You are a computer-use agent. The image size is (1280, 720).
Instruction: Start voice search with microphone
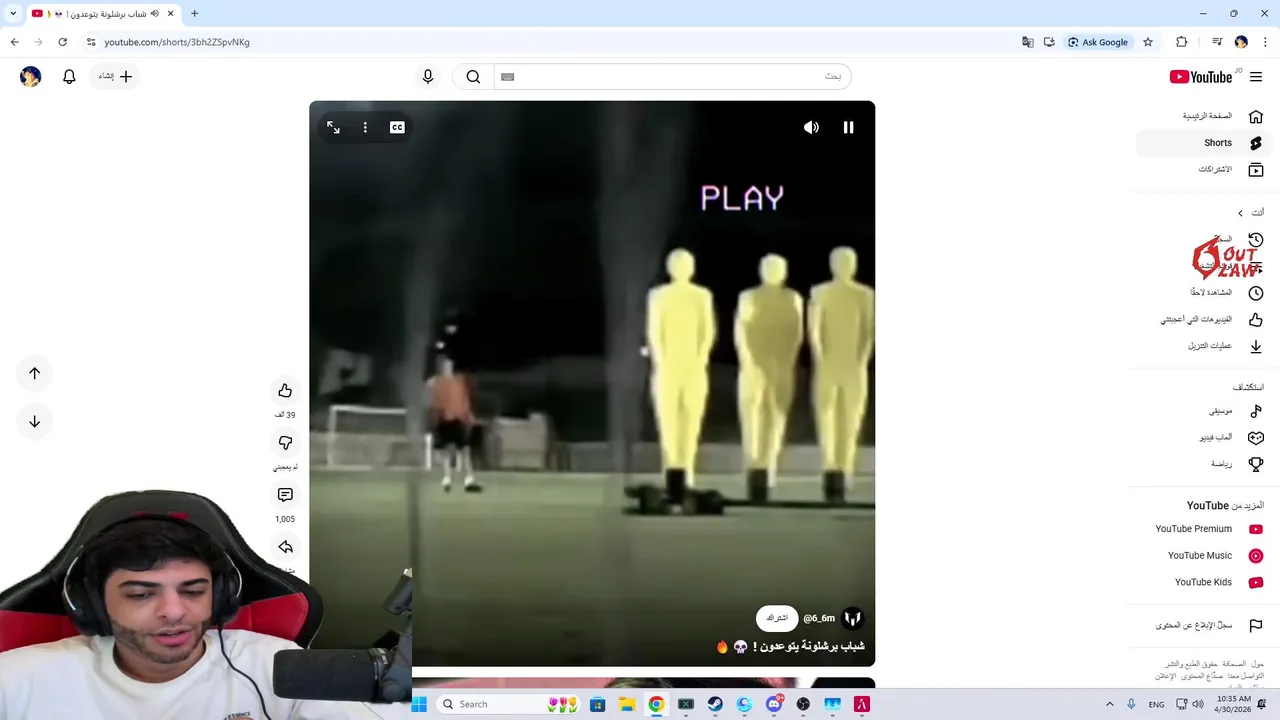[x=428, y=76]
